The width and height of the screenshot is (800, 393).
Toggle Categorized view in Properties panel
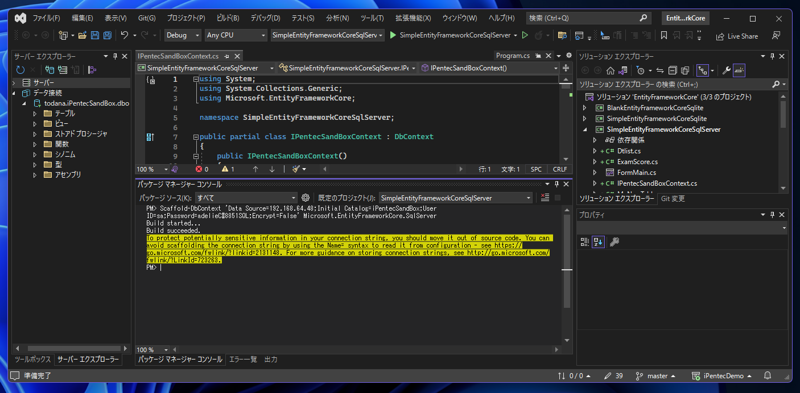585,242
